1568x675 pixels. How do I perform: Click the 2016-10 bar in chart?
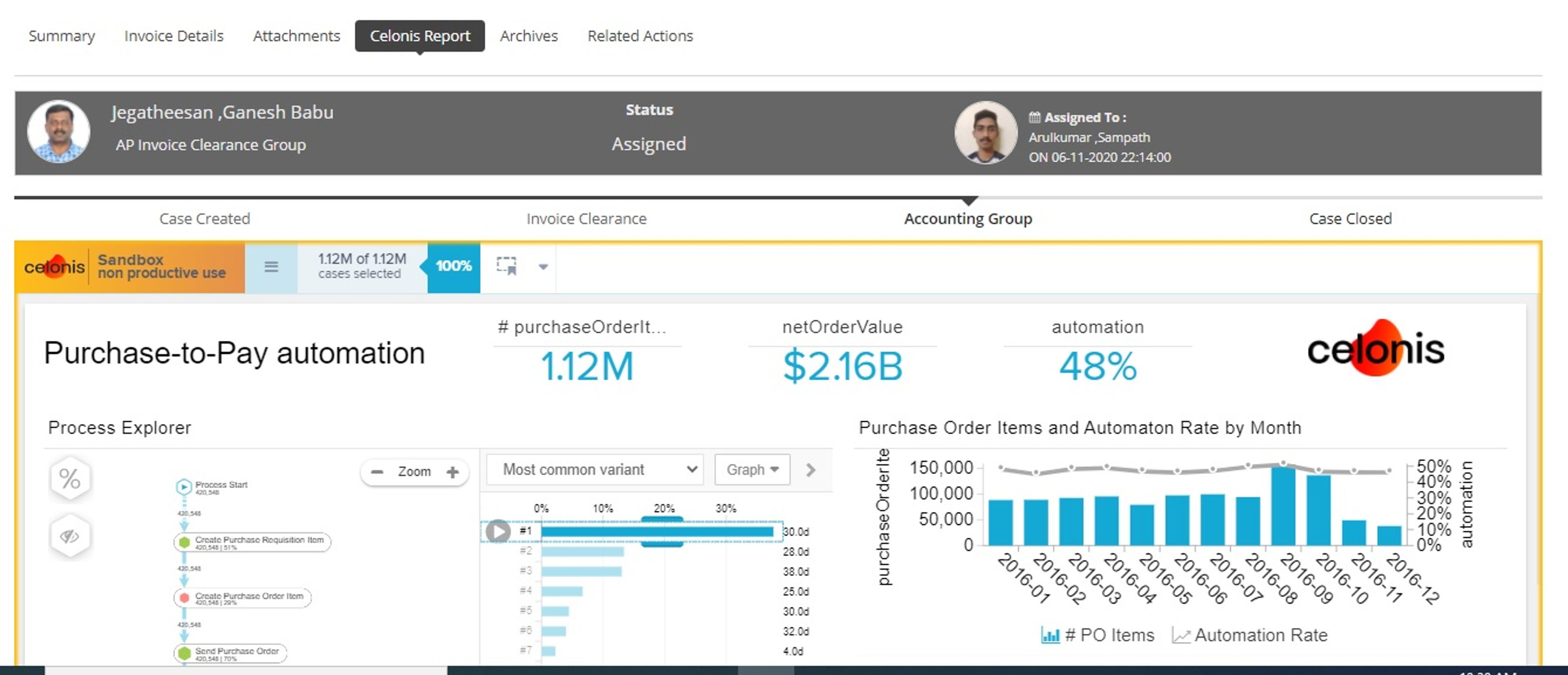click(1319, 510)
